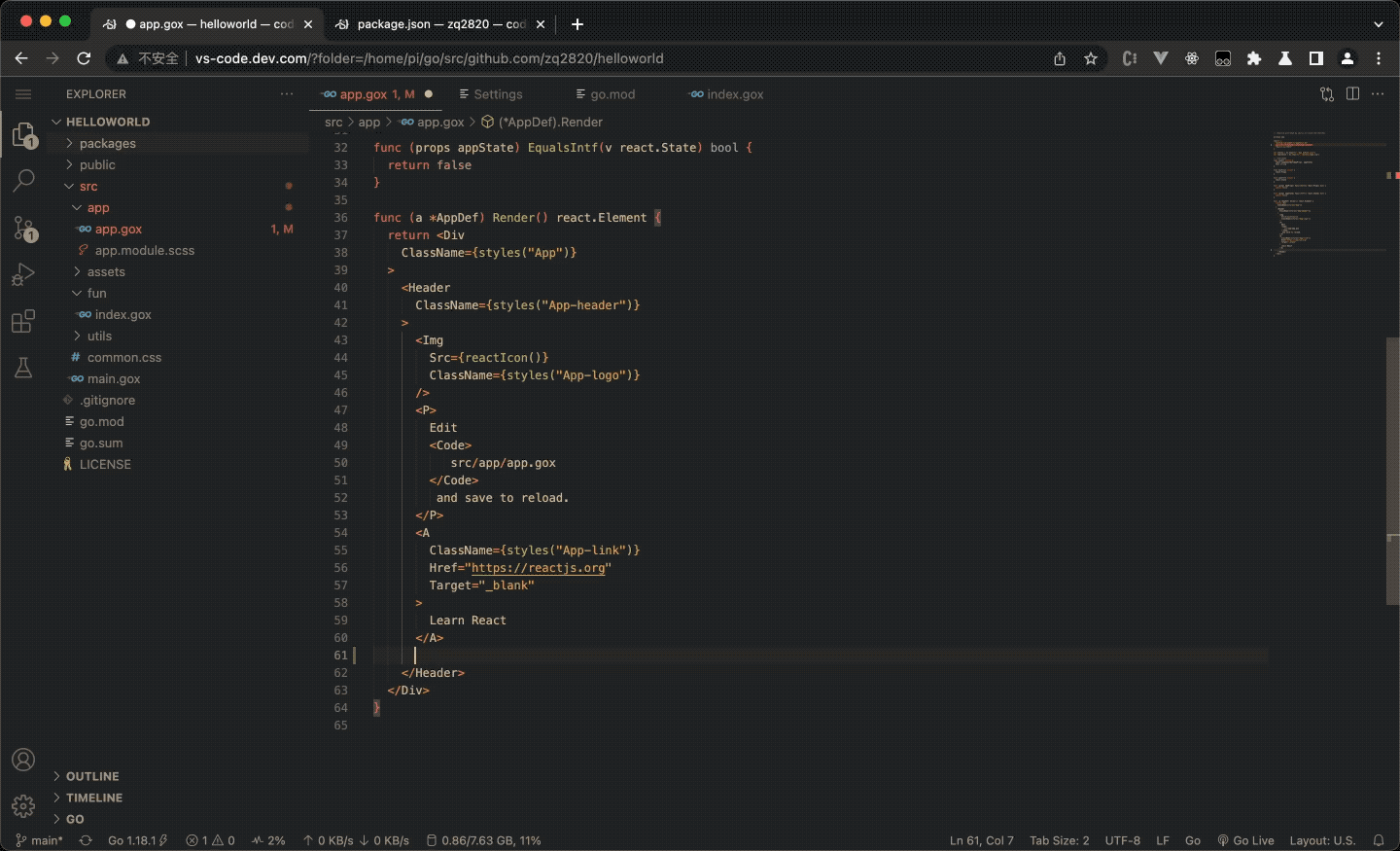Click the browser address bar URL

(430, 58)
